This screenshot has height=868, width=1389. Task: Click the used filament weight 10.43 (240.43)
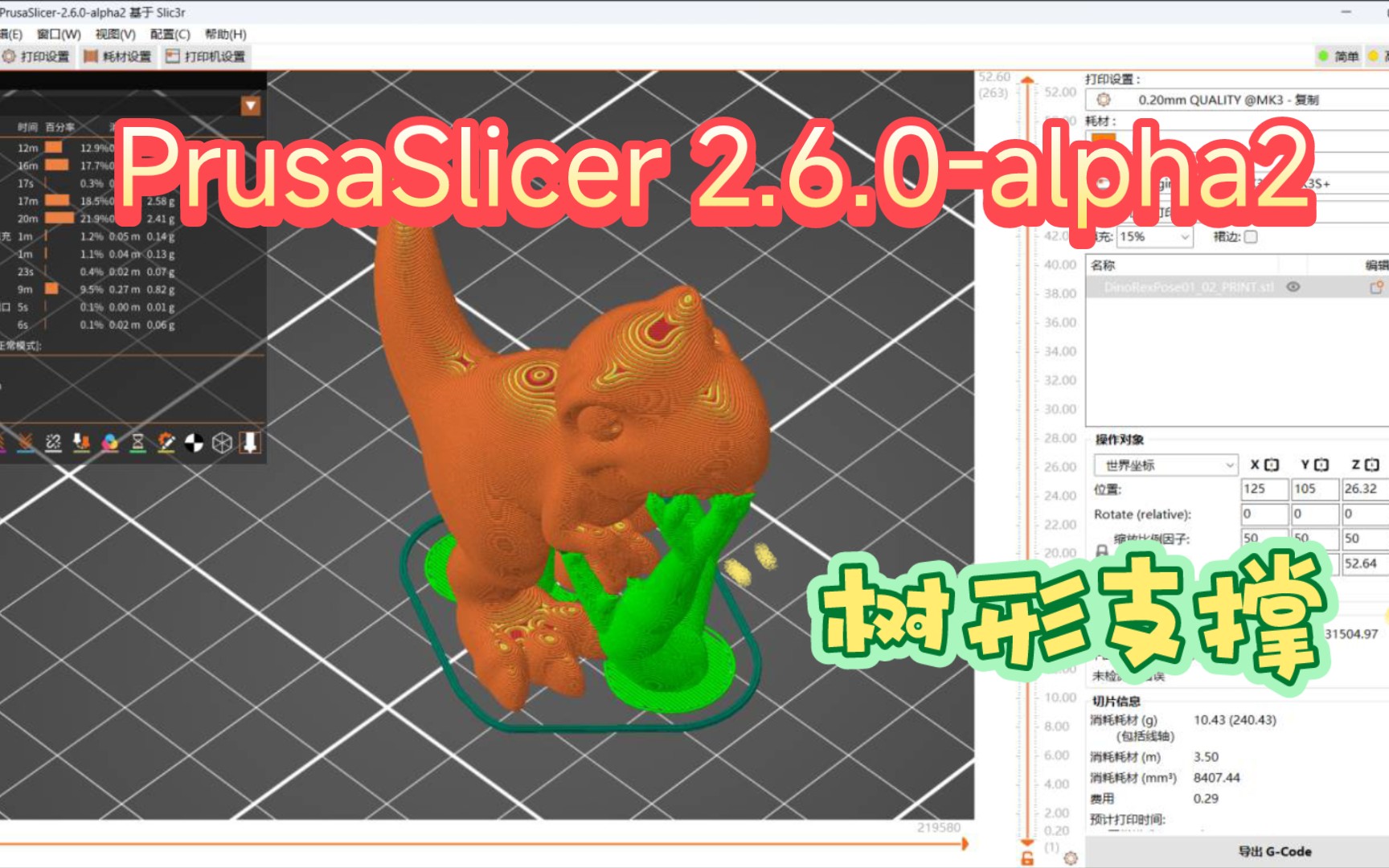[1235, 720]
